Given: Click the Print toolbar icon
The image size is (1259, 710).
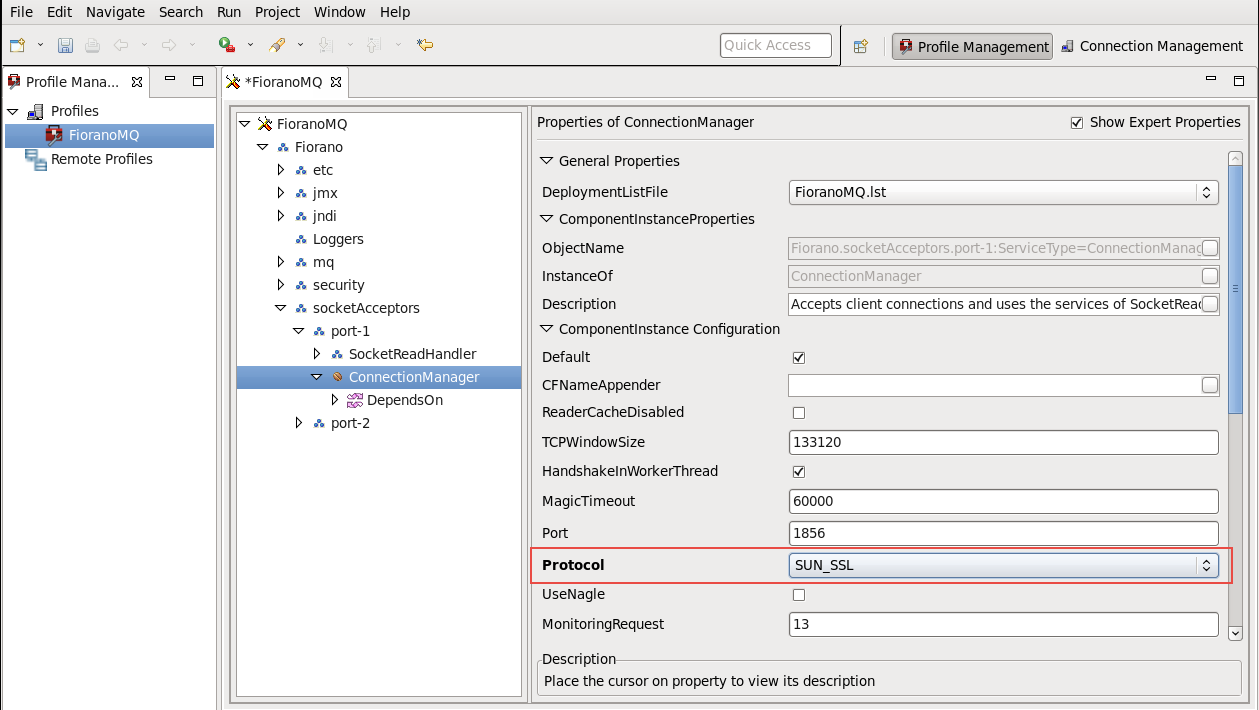Looking at the screenshot, I should [x=92, y=45].
